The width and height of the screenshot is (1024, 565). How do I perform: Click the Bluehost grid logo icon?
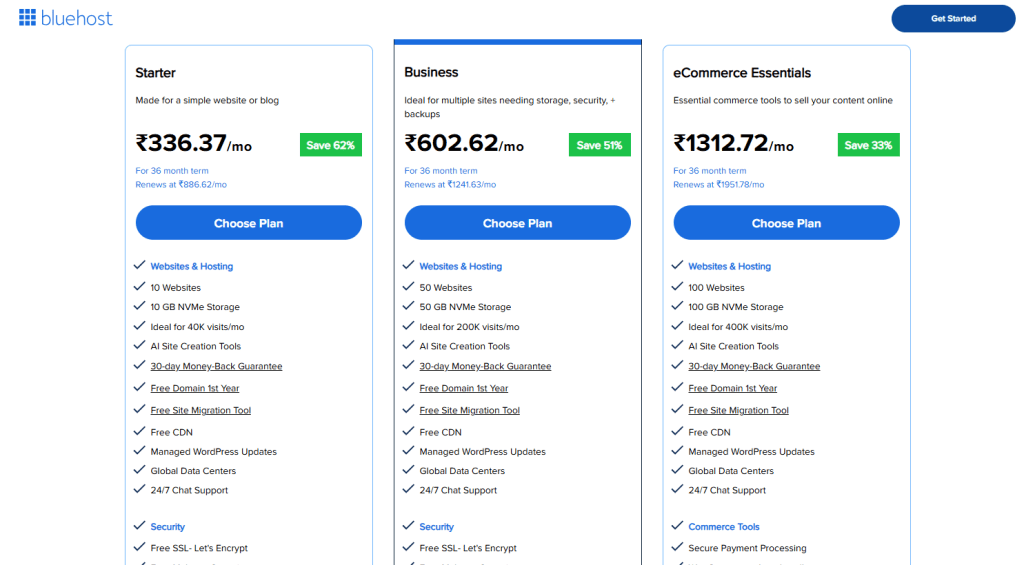tap(27, 17)
